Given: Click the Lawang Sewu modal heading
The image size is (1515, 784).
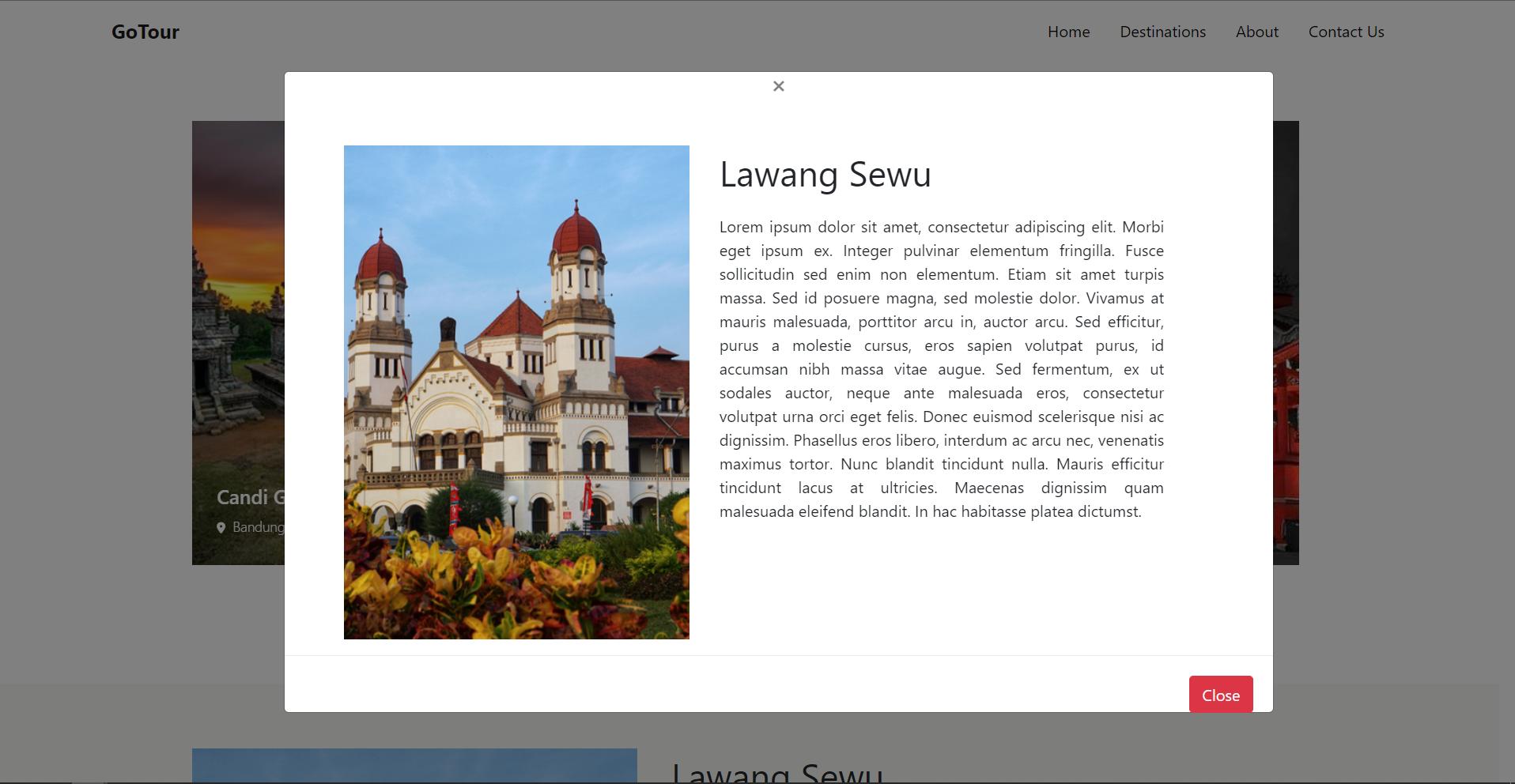Looking at the screenshot, I should [x=825, y=175].
